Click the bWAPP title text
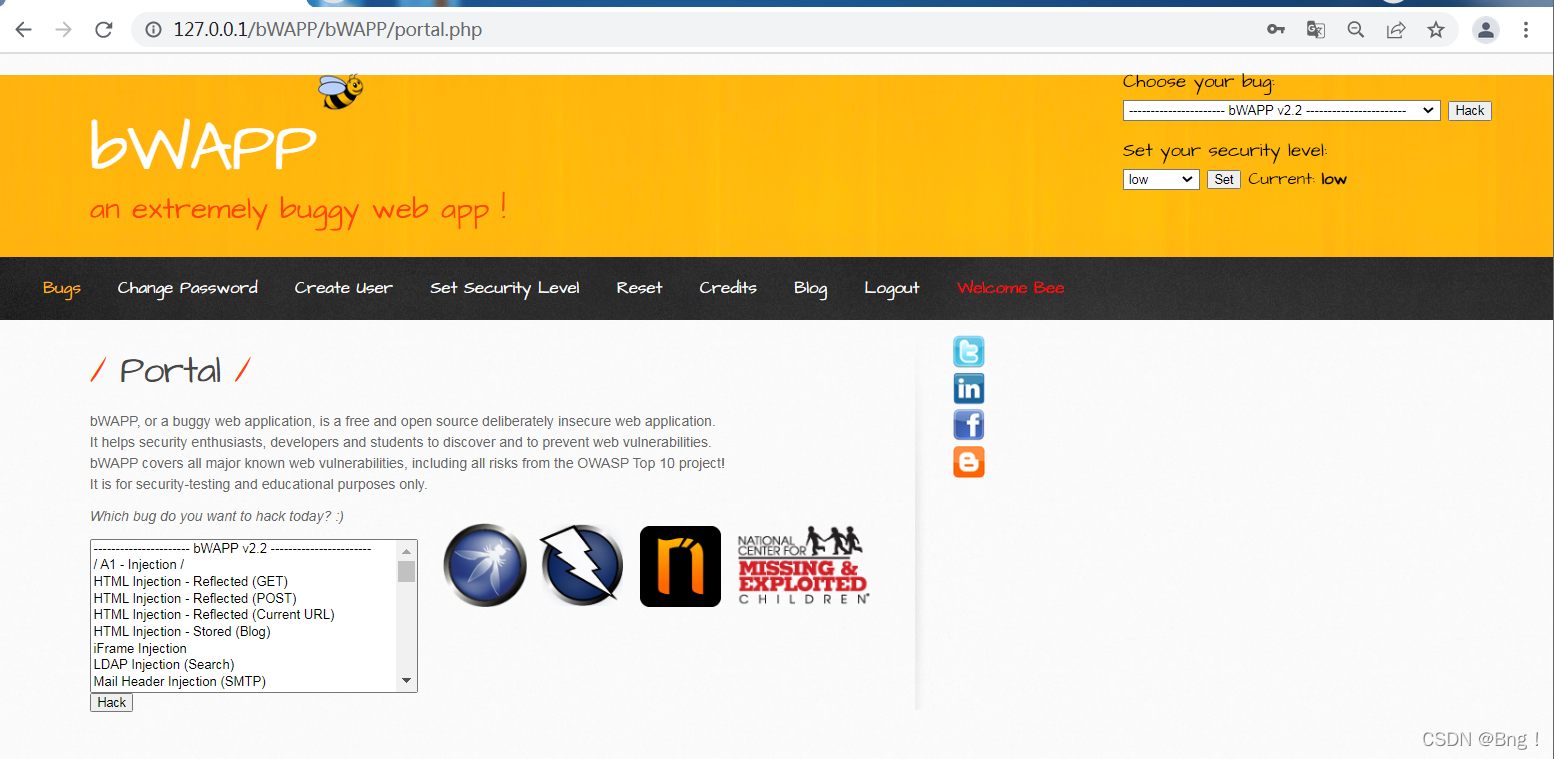1554x759 pixels. (203, 148)
